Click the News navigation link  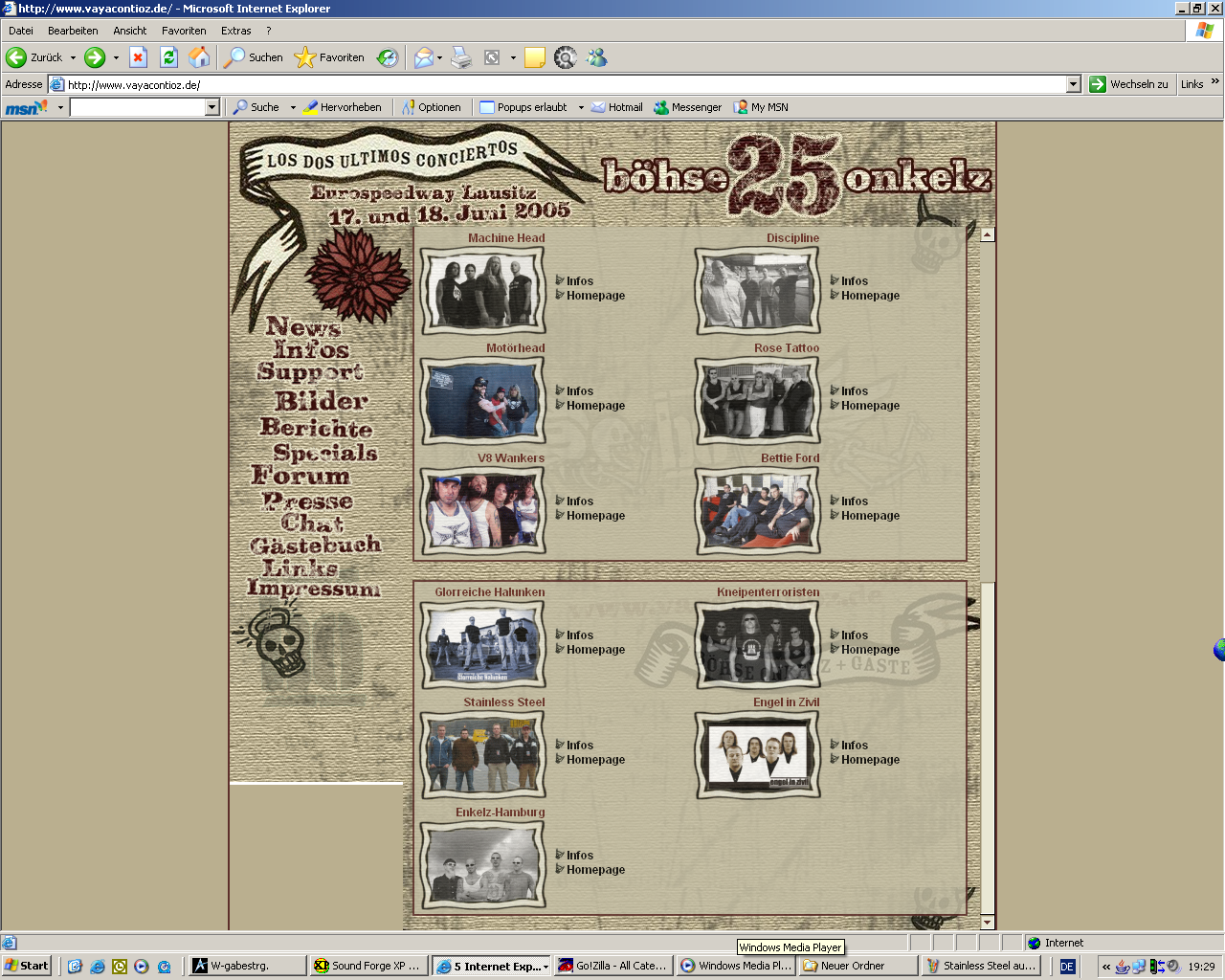pyautogui.click(x=303, y=327)
